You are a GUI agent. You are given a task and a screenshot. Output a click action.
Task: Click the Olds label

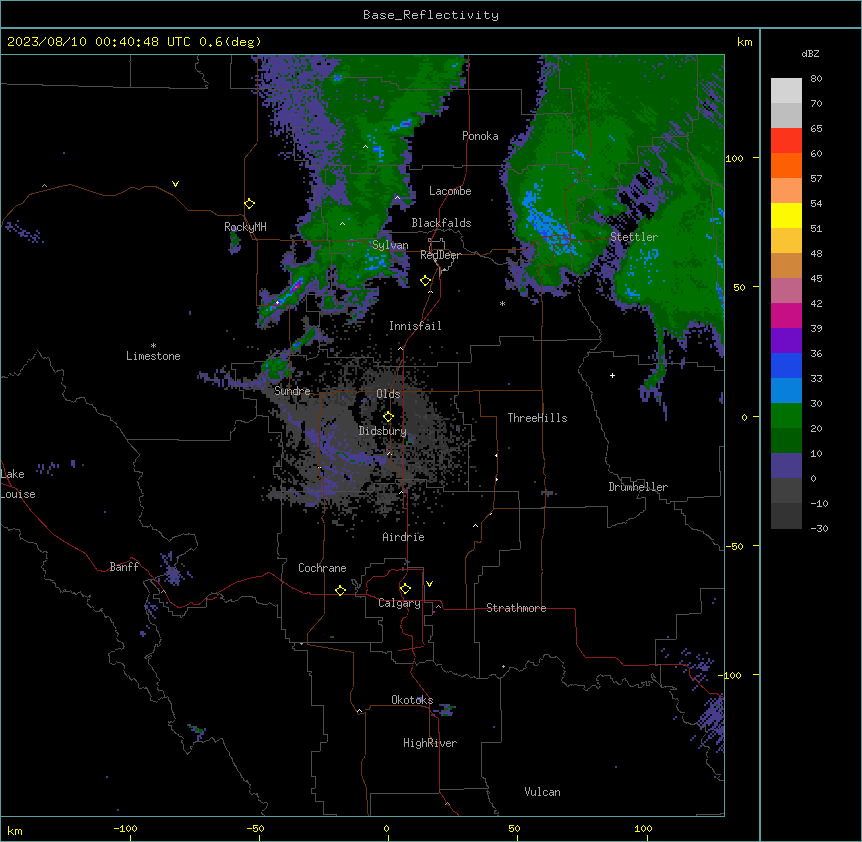tap(388, 394)
